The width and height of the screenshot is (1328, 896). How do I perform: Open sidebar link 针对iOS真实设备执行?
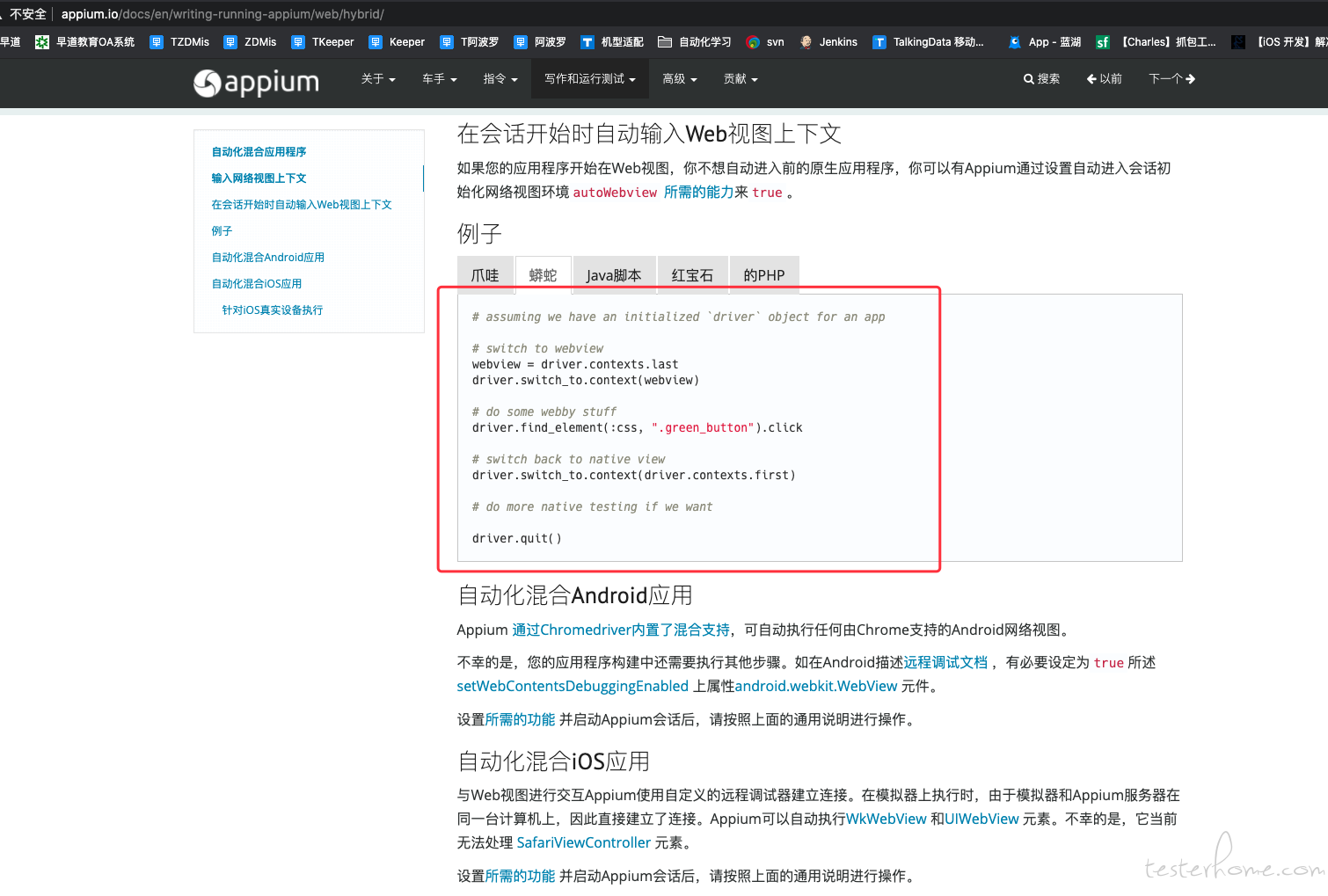(273, 310)
